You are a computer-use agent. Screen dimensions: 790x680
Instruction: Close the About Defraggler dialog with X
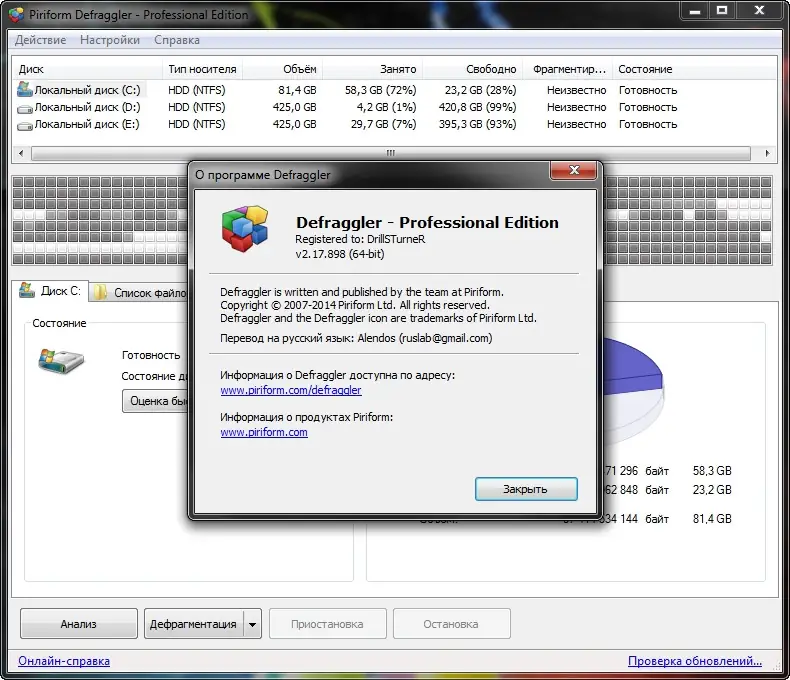(x=574, y=170)
